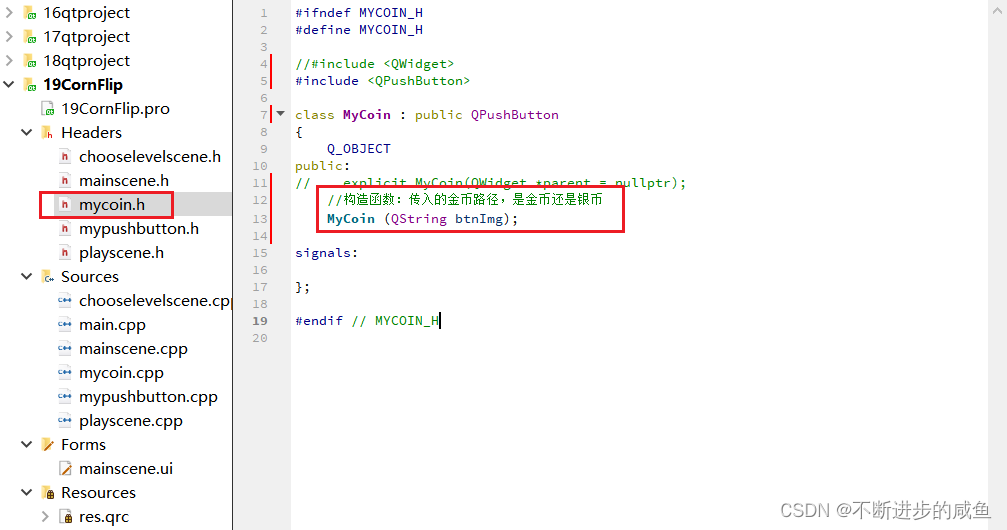Click the chooselevelscene.cpp source icon
The width and height of the screenshot is (1007, 530).
(65, 300)
